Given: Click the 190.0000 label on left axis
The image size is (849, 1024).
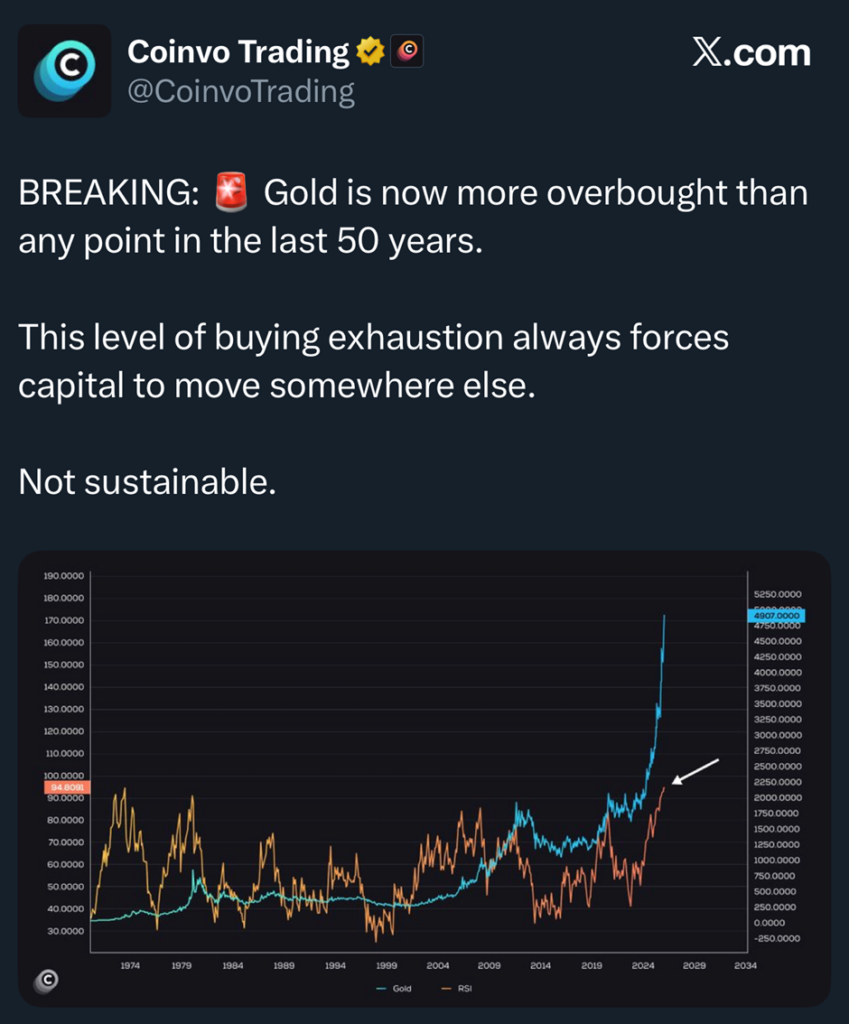Looking at the screenshot, I should click(63, 576).
